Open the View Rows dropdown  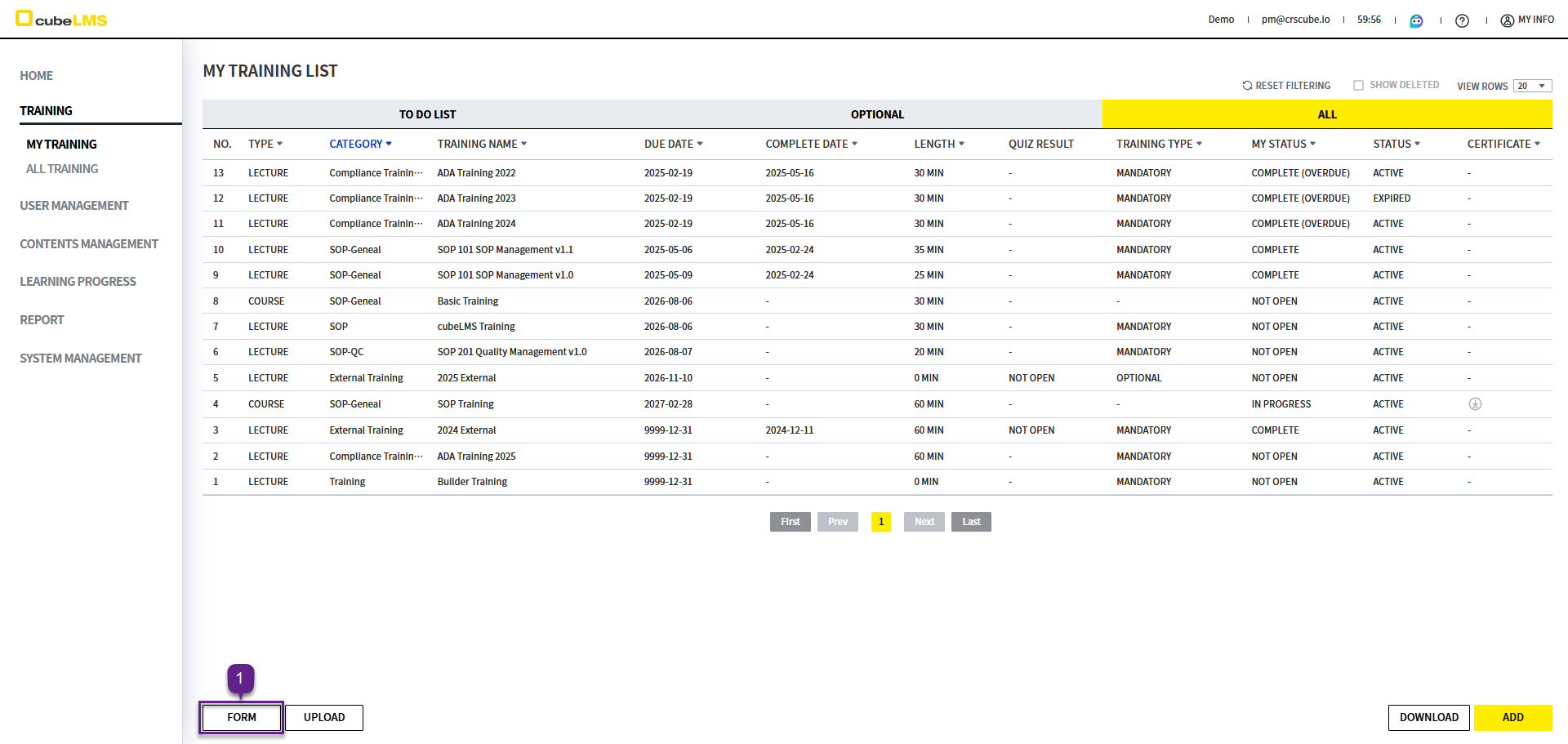click(x=1531, y=86)
